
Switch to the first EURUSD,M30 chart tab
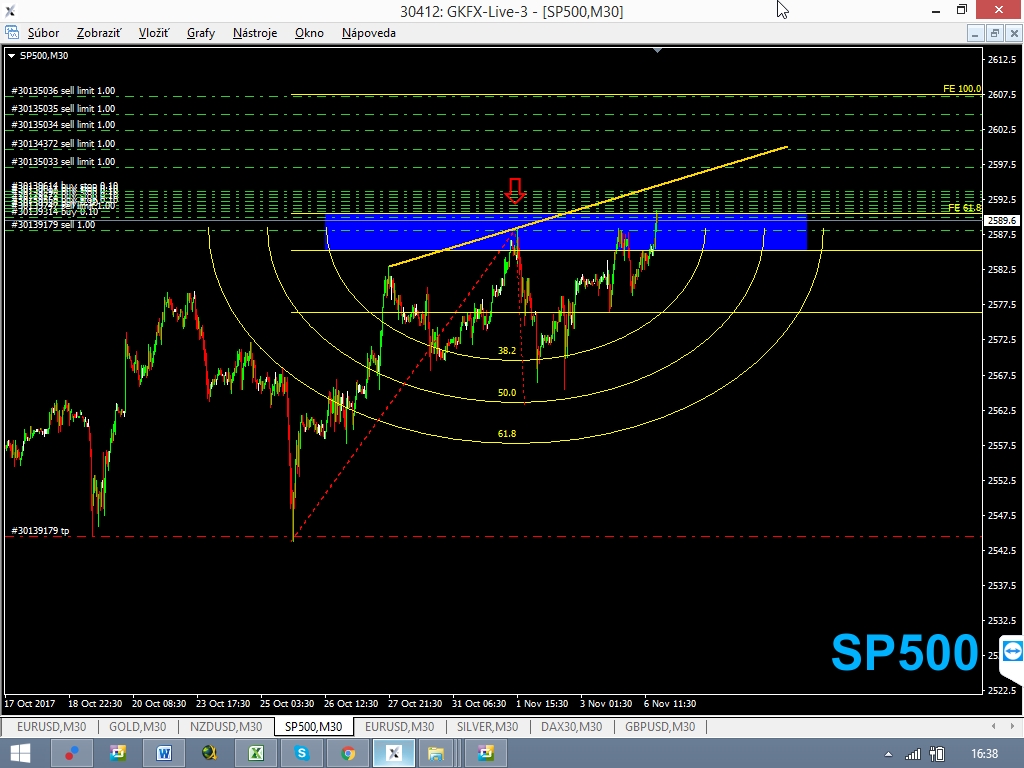[x=51, y=726]
